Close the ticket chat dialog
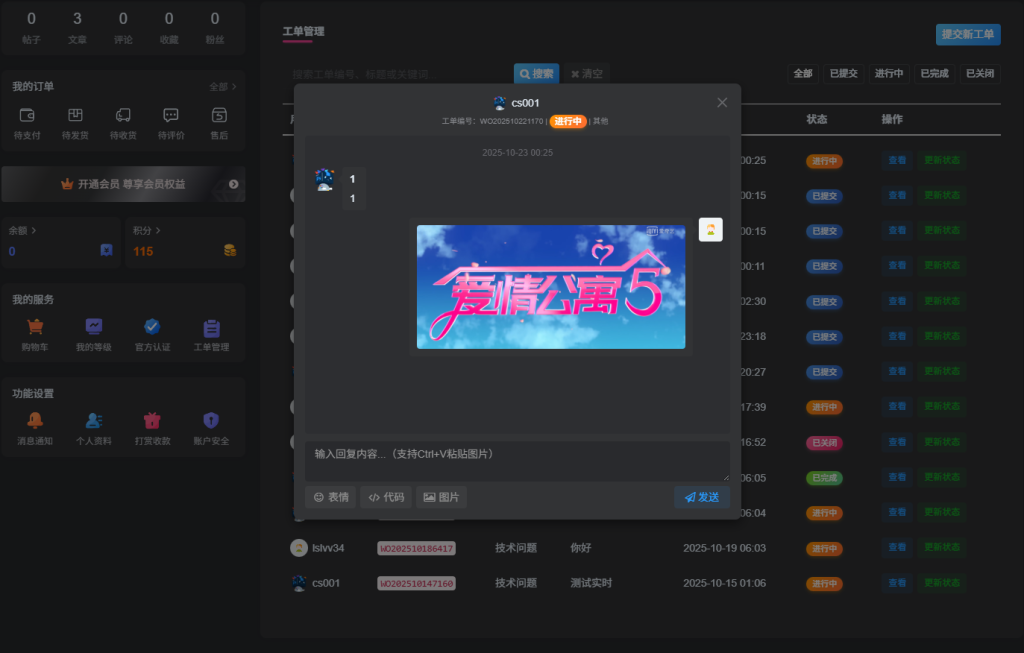 tap(722, 103)
